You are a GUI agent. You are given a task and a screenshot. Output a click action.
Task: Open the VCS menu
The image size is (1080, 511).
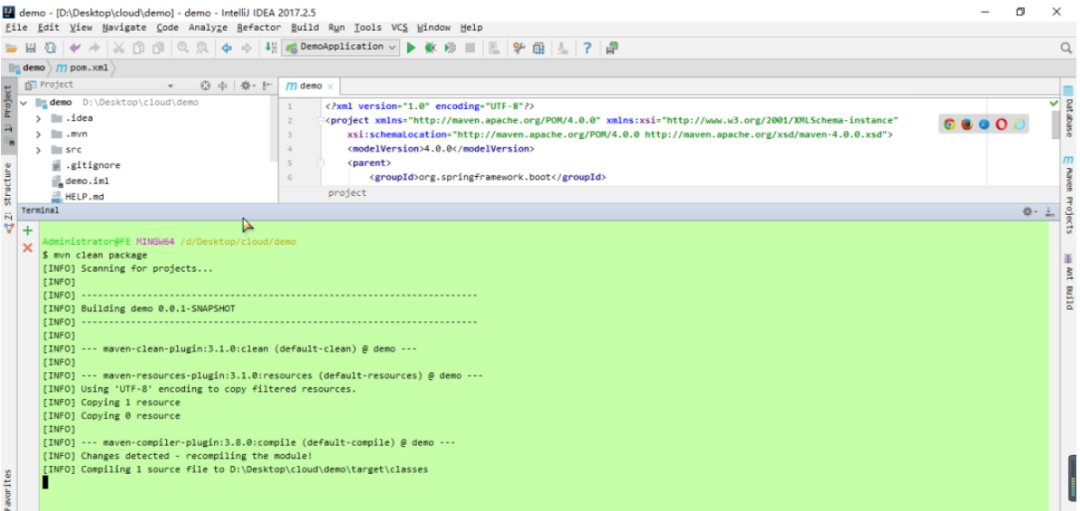pyautogui.click(x=399, y=28)
